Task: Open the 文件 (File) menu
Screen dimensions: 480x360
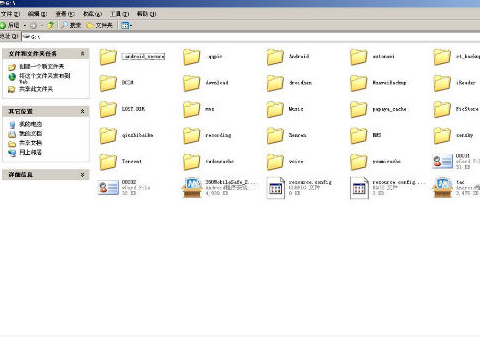Action: (10, 14)
